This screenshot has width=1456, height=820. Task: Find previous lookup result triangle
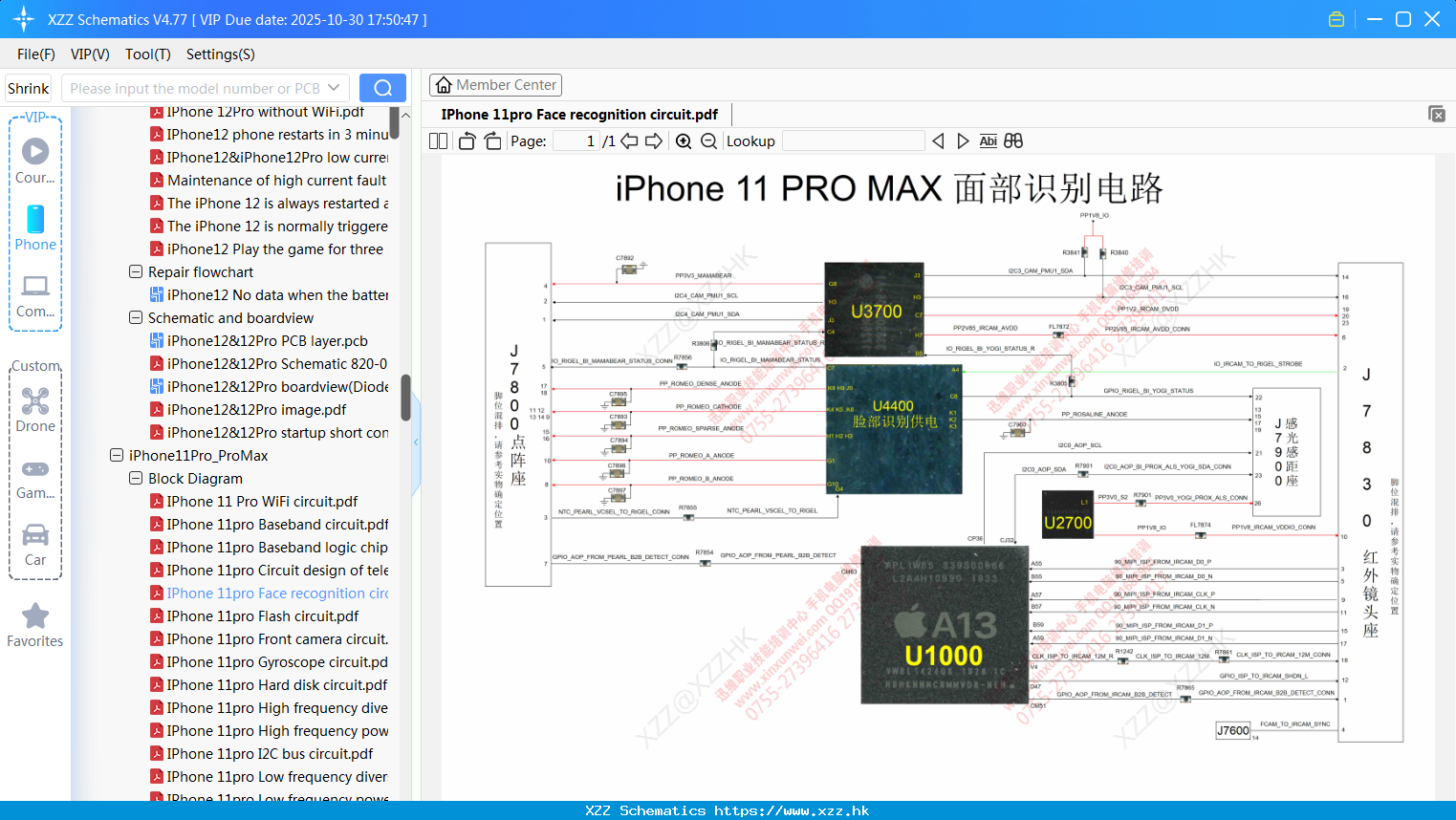pyautogui.click(x=938, y=141)
